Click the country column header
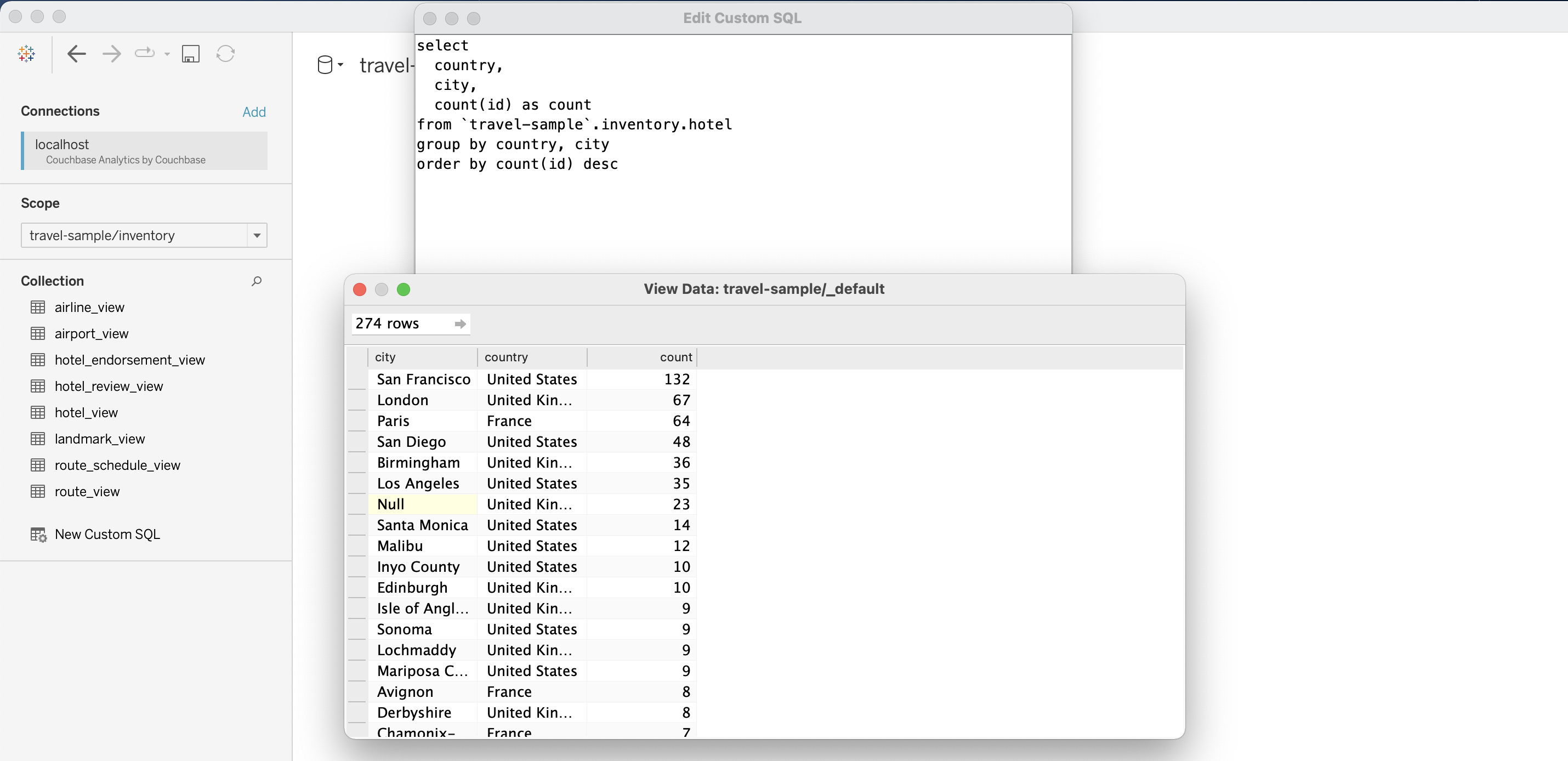 (x=532, y=357)
